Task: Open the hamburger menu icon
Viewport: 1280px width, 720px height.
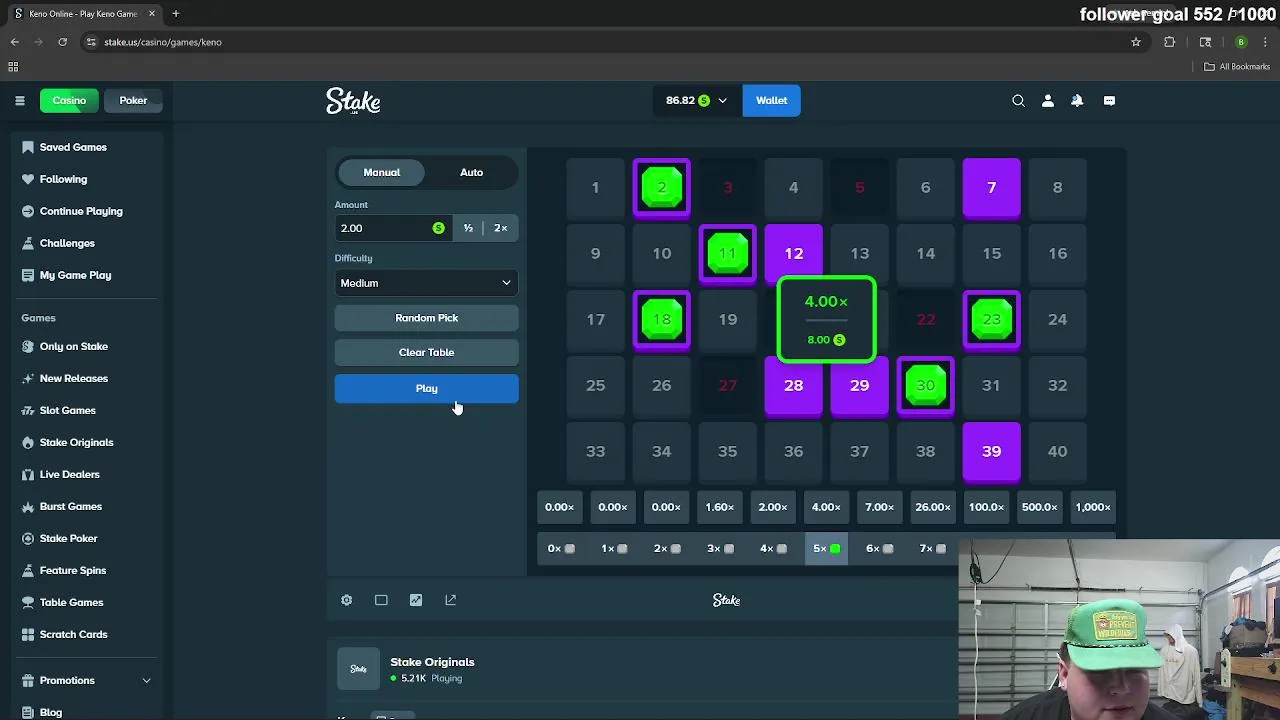Action: coord(19,100)
